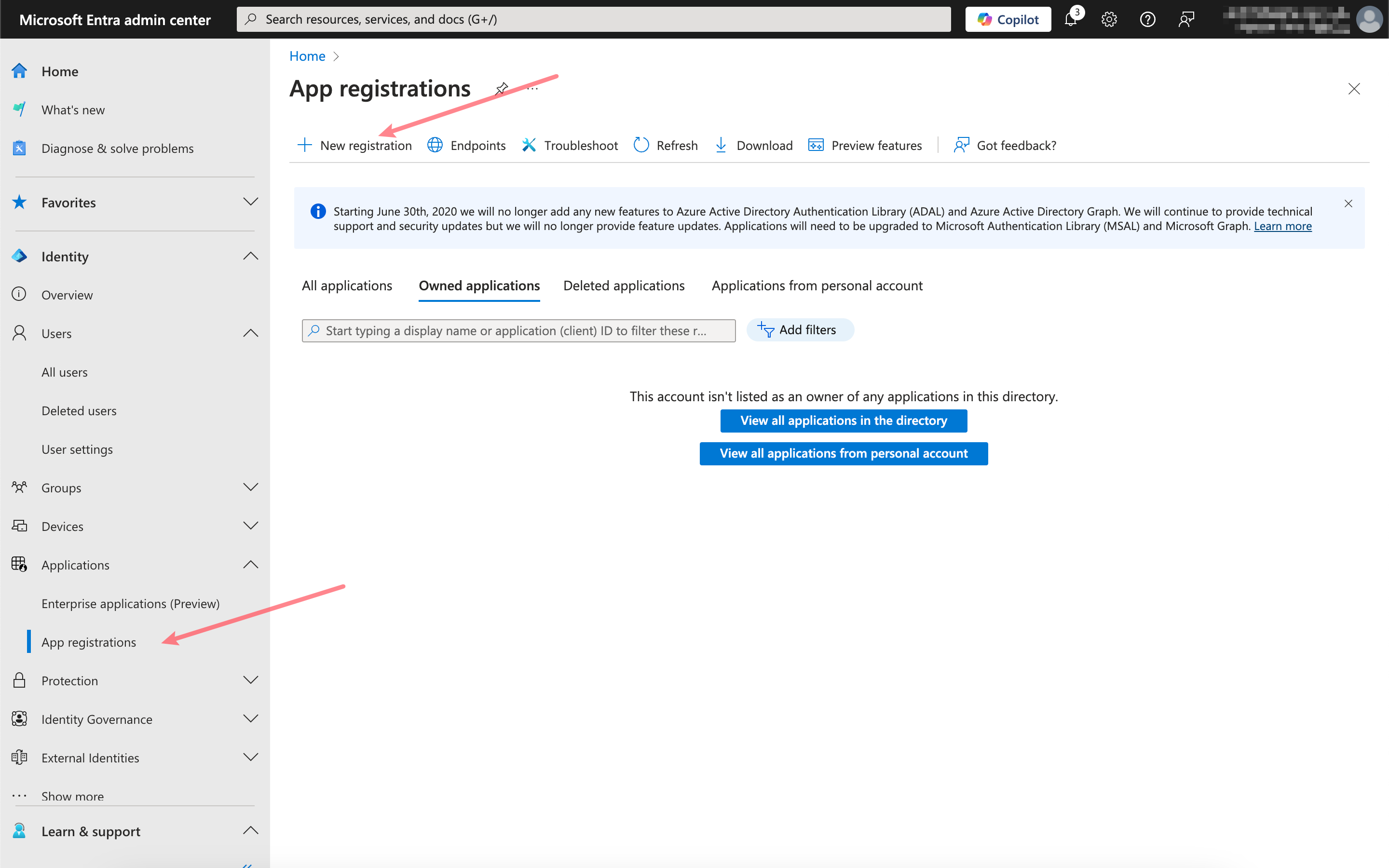Screen dimensions: 1389x868
Task: Click the Copilot button
Action: (1008, 19)
